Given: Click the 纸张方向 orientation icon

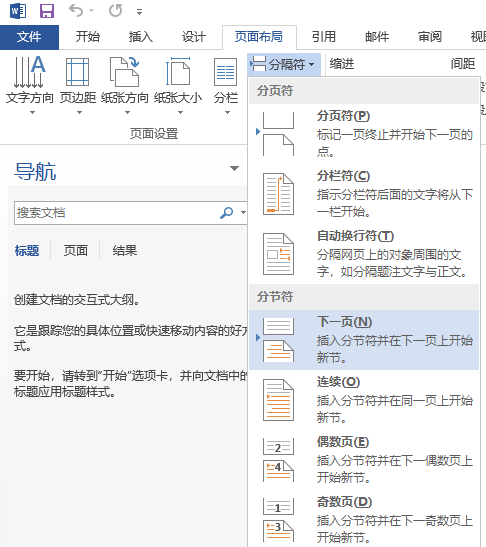Looking at the screenshot, I should coord(125,72).
